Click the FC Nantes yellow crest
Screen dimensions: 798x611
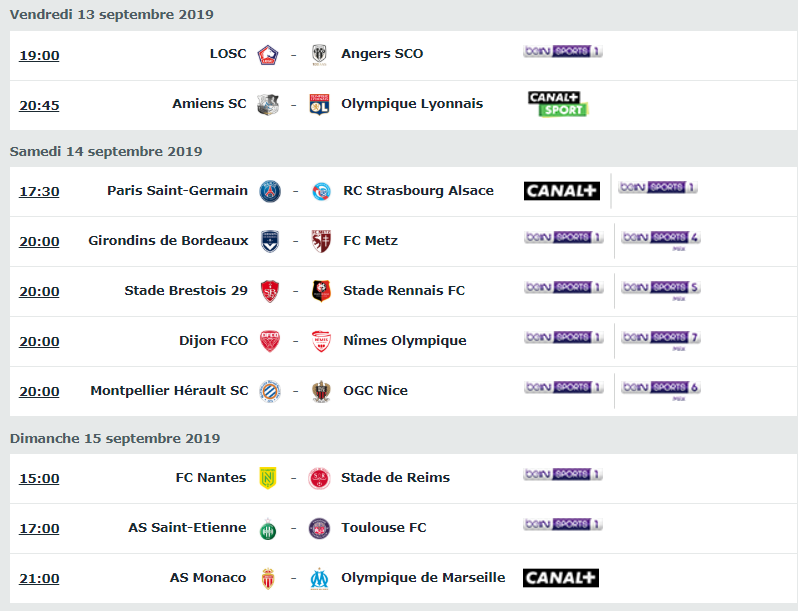coord(268,478)
